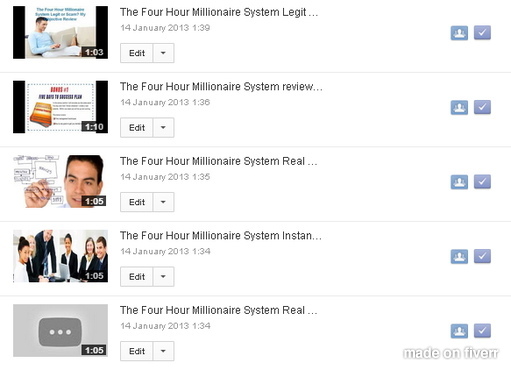Click Edit for the 'System review' video

click(137, 127)
